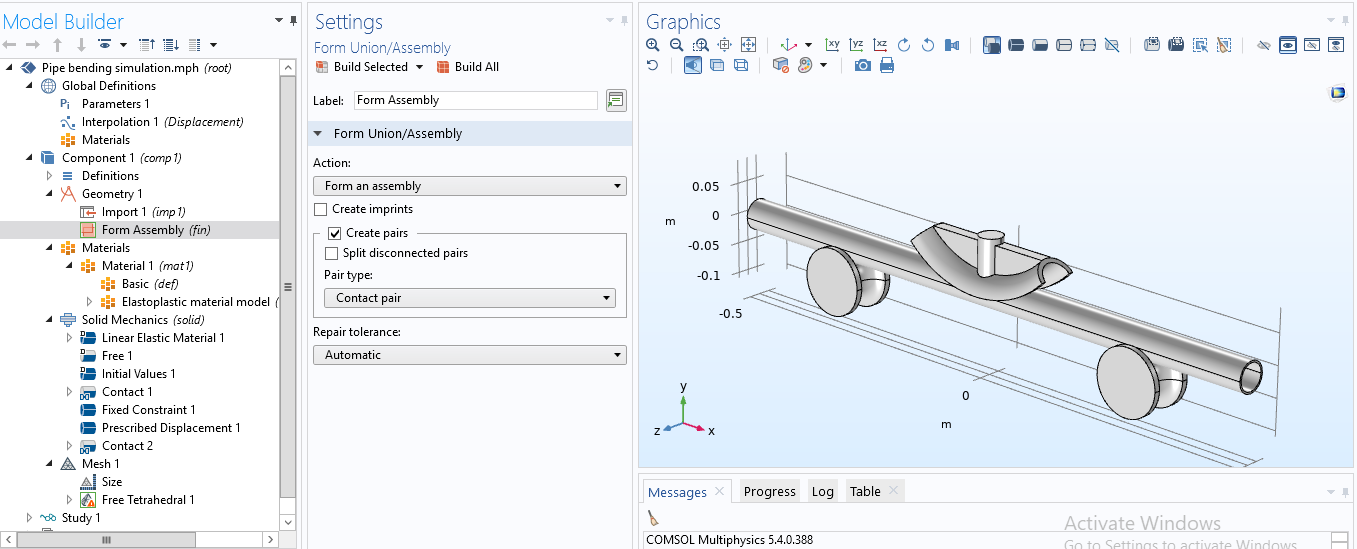This screenshot has height=549, width=1357.
Task: Click the Reset icon in Graphics toolbar
Action: (x=653, y=65)
